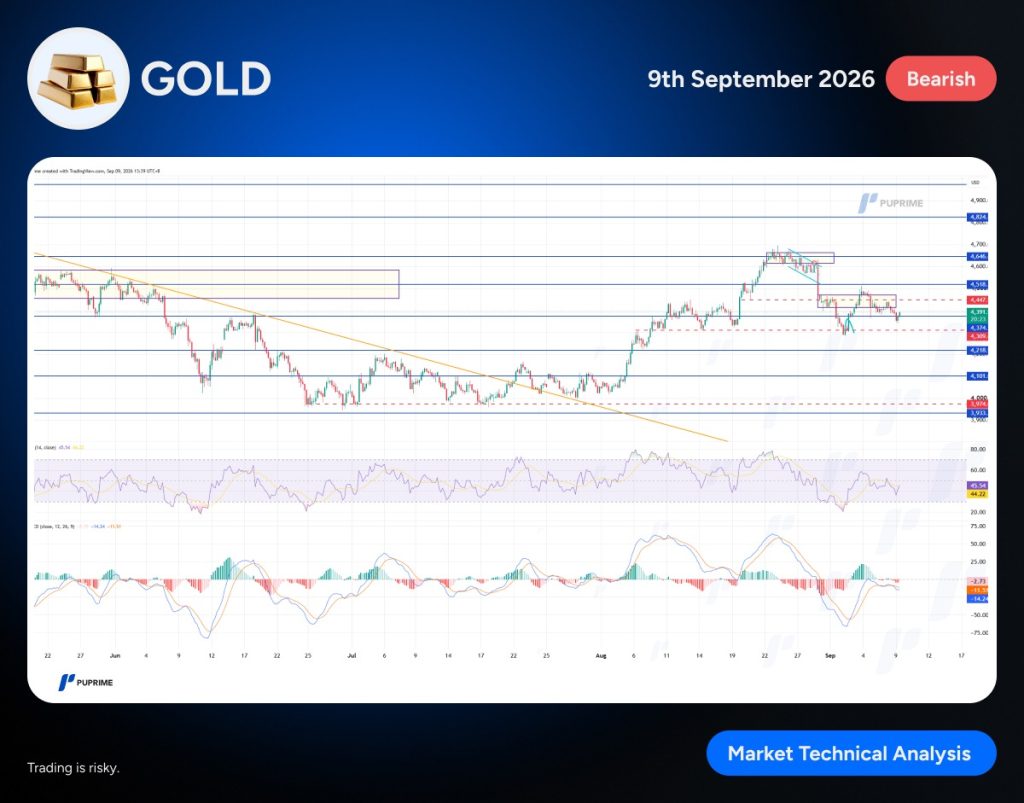The width and height of the screenshot is (1024, 803).
Task: Select the orange descending trendline
Action: click(x=381, y=347)
